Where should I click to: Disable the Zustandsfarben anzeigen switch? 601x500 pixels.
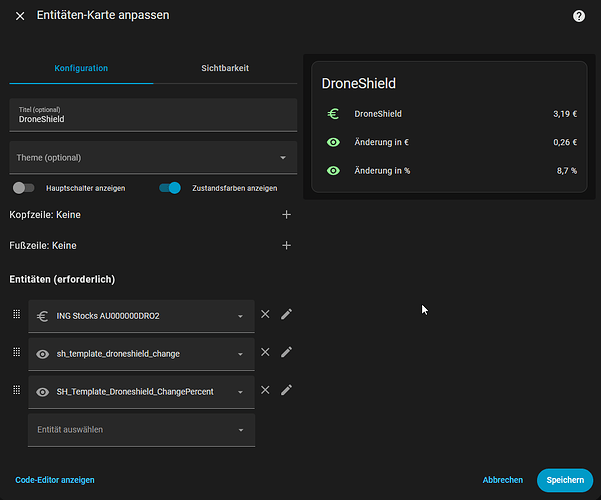pos(170,188)
